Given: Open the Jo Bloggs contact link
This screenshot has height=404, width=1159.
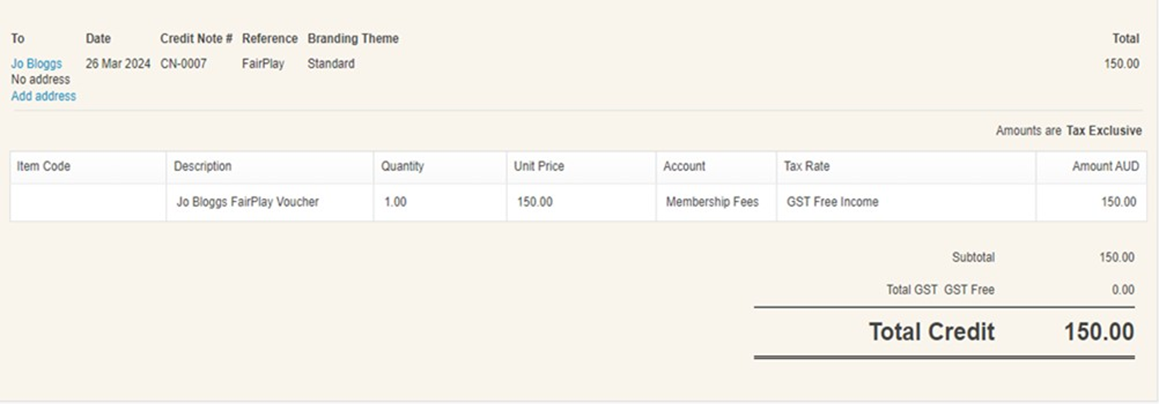Looking at the screenshot, I should (36, 64).
